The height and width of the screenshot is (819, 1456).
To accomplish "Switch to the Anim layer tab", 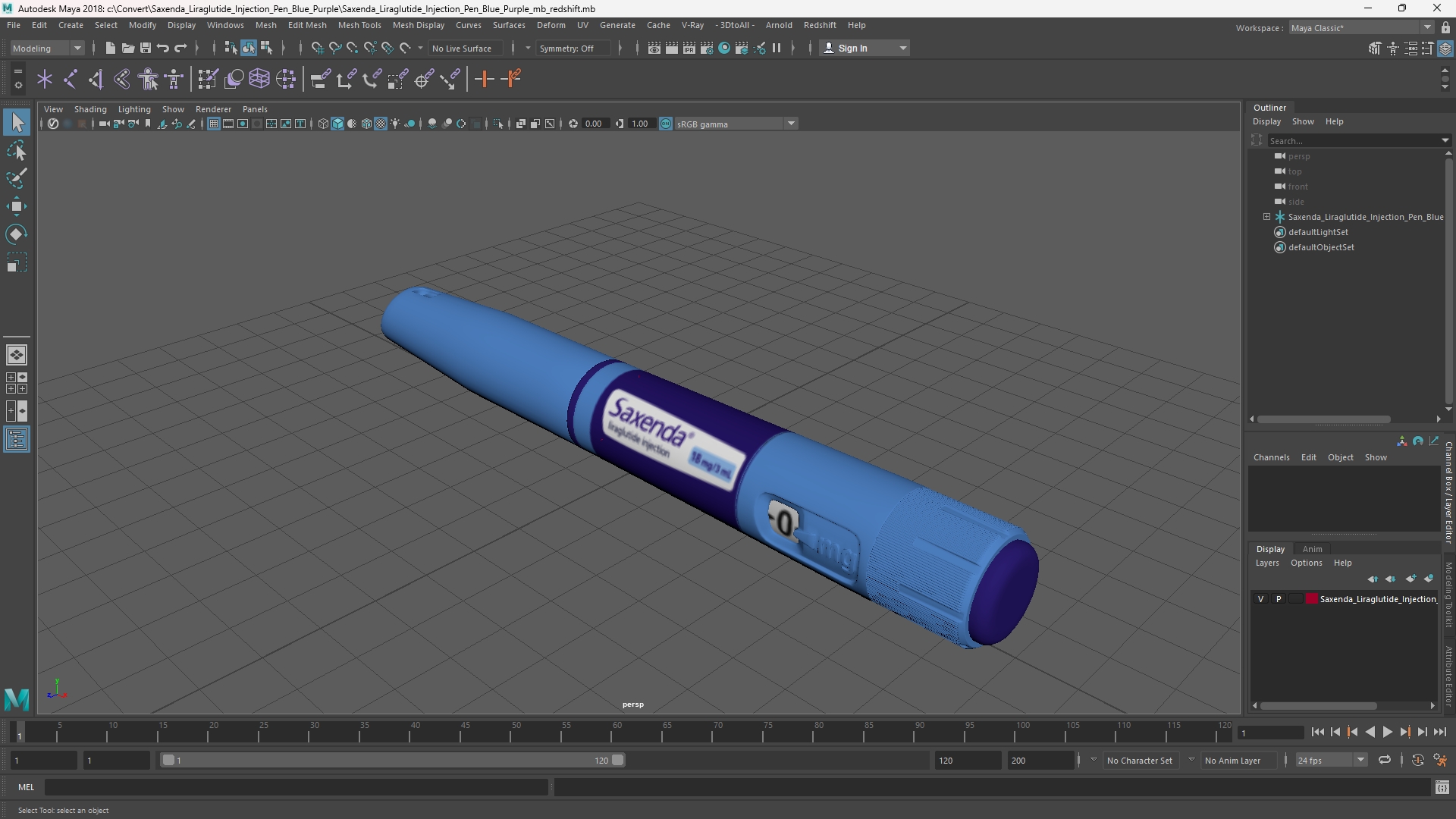I will click(x=1312, y=549).
